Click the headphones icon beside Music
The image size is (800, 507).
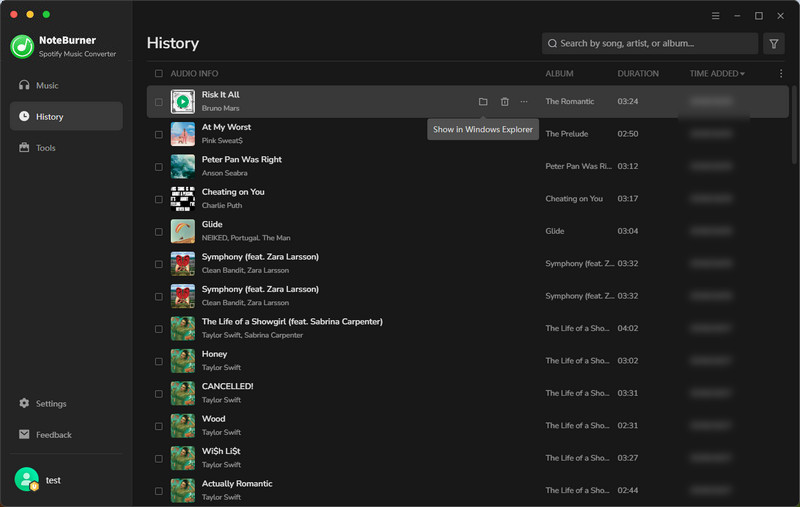click(x=24, y=85)
